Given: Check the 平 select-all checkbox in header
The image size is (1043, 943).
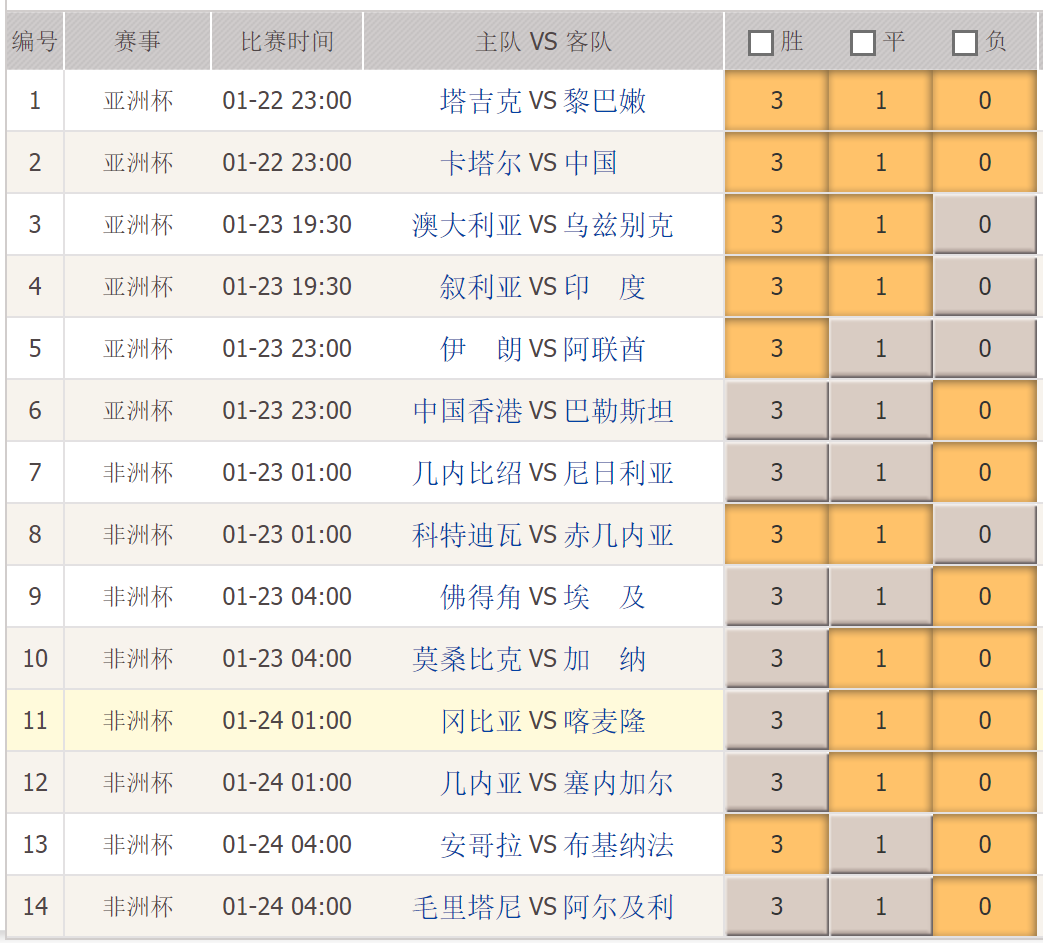Looking at the screenshot, I should pyautogui.click(x=863, y=43).
